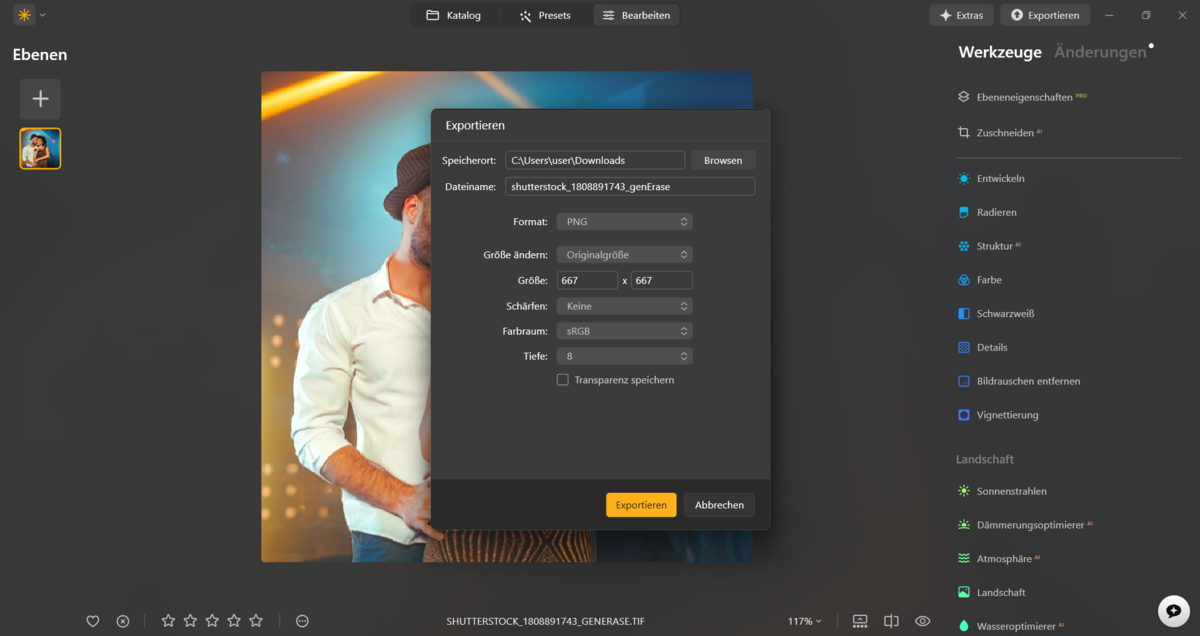Select the Bildrauschen entfernen tool
The width and height of the screenshot is (1200, 636).
[x=1029, y=381]
